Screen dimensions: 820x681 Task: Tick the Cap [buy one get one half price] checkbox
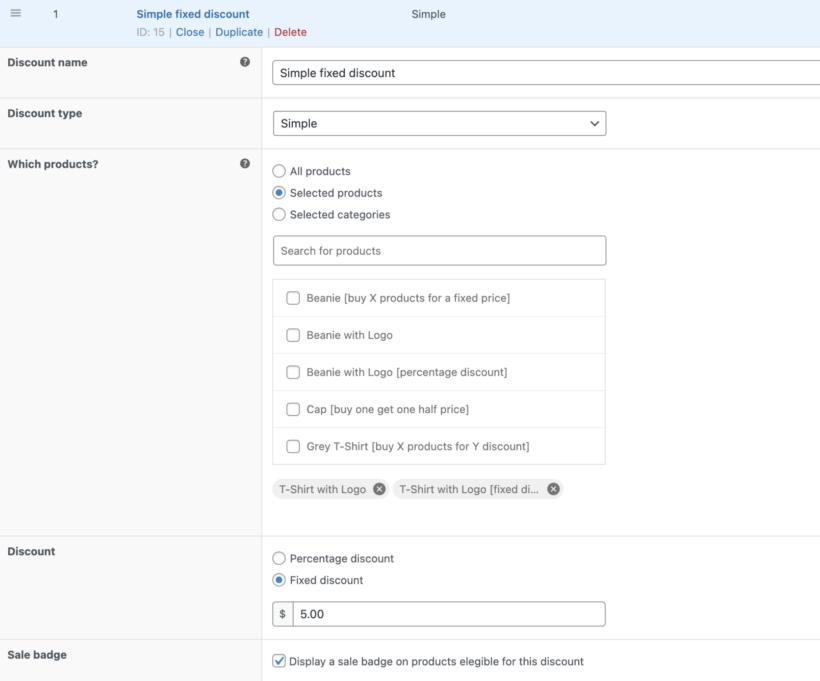pyautogui.click(x=293, y=409)
